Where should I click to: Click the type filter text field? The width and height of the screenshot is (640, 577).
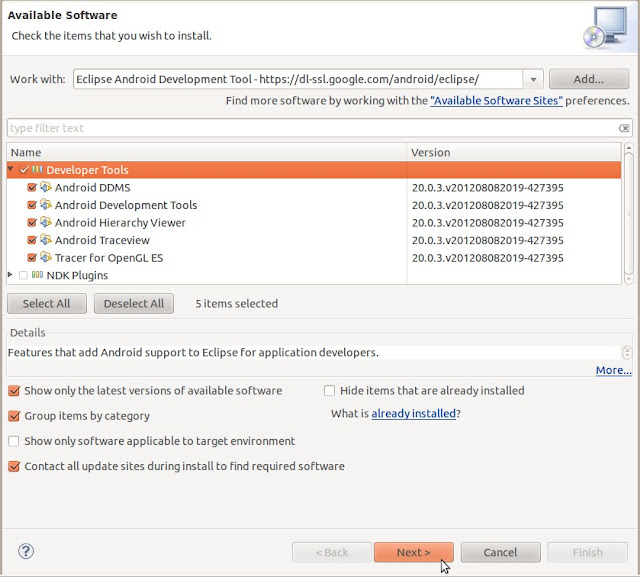click(x=310, y=128)
